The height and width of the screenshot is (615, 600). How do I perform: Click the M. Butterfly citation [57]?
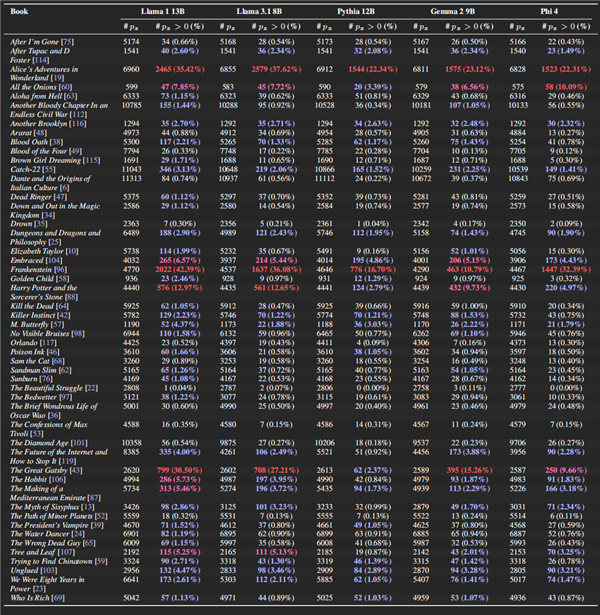coord(57,324)
